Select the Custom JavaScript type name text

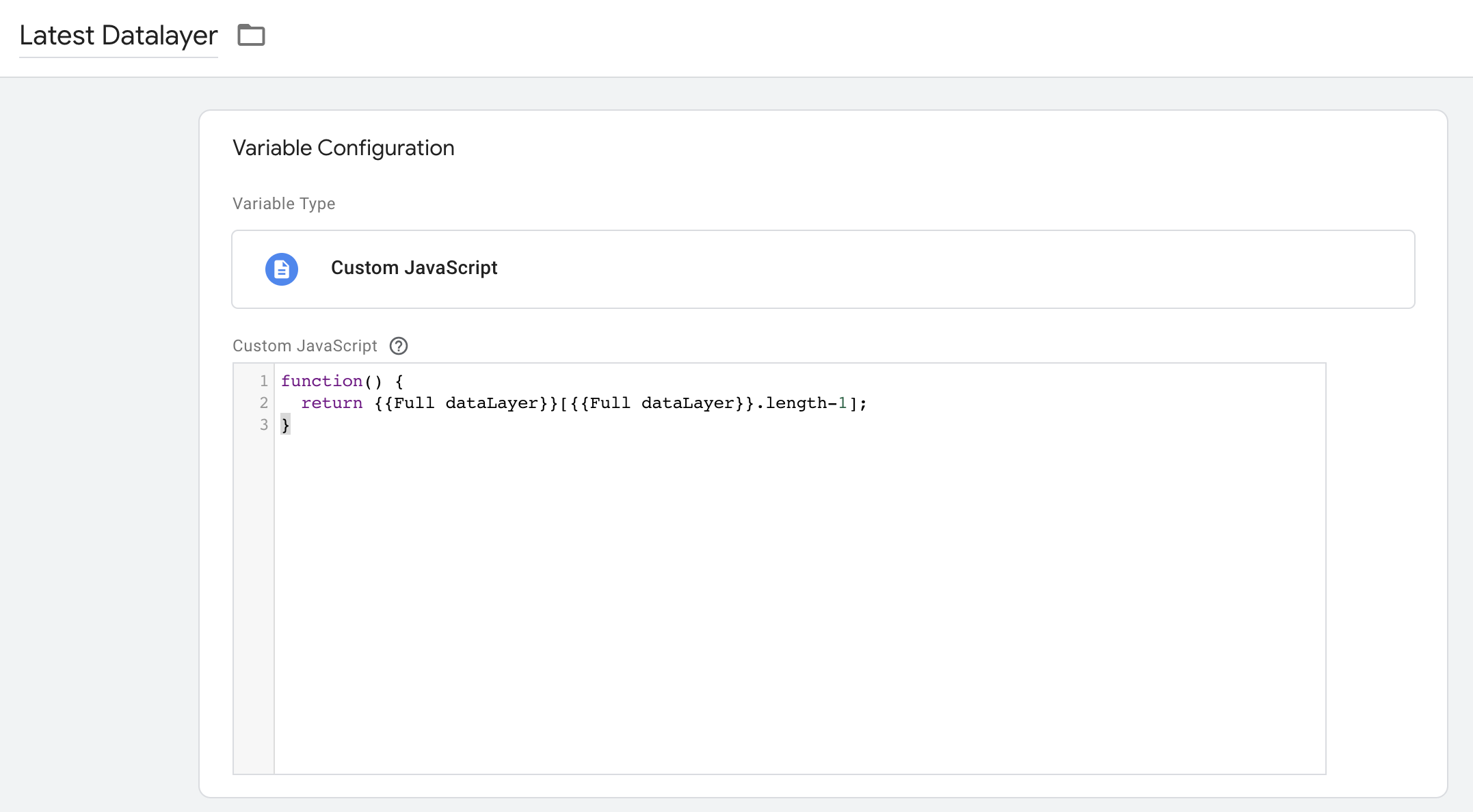pyautogui.click(x=414, y=268)
